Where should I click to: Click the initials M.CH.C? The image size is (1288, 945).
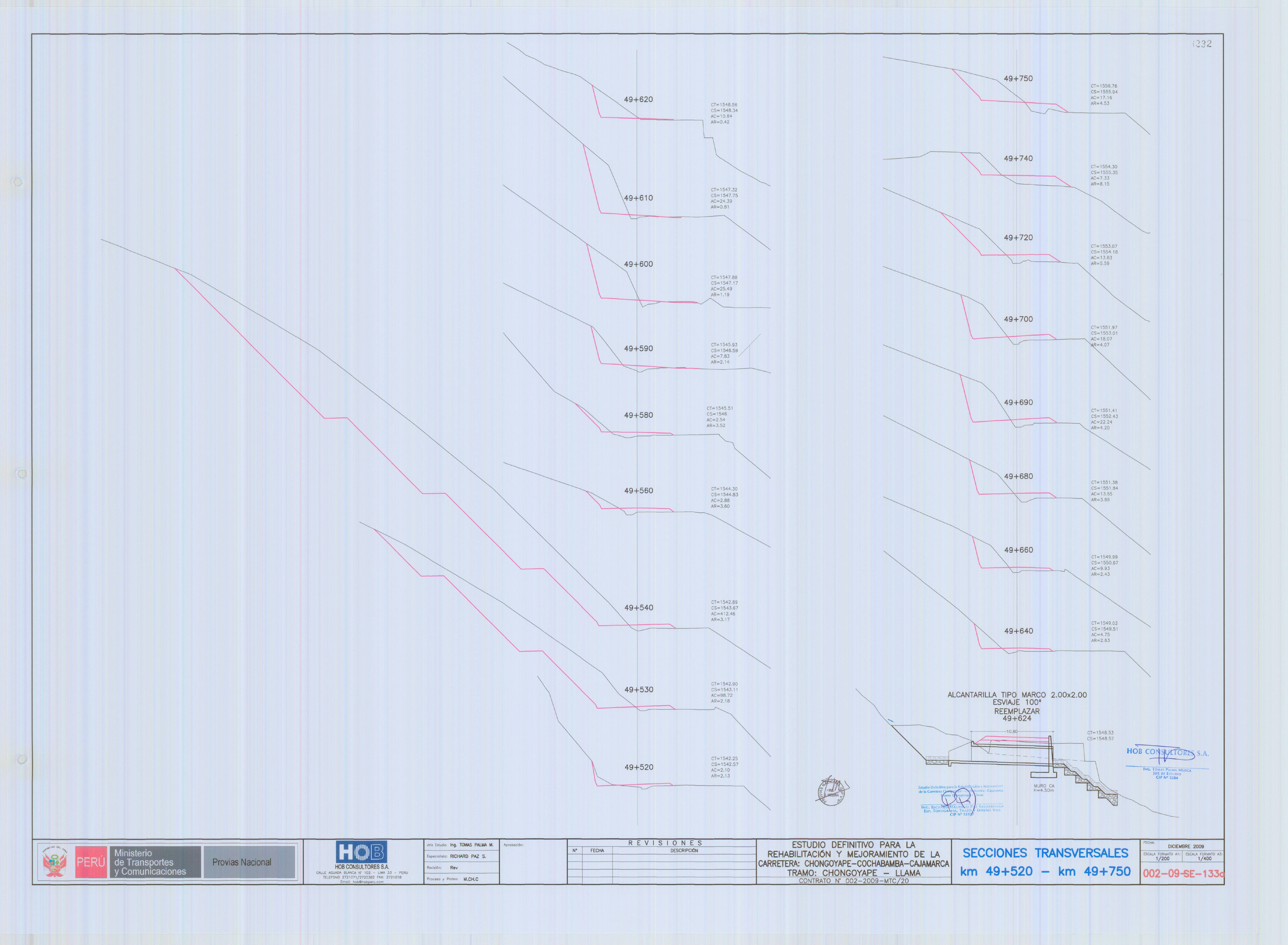471,879
